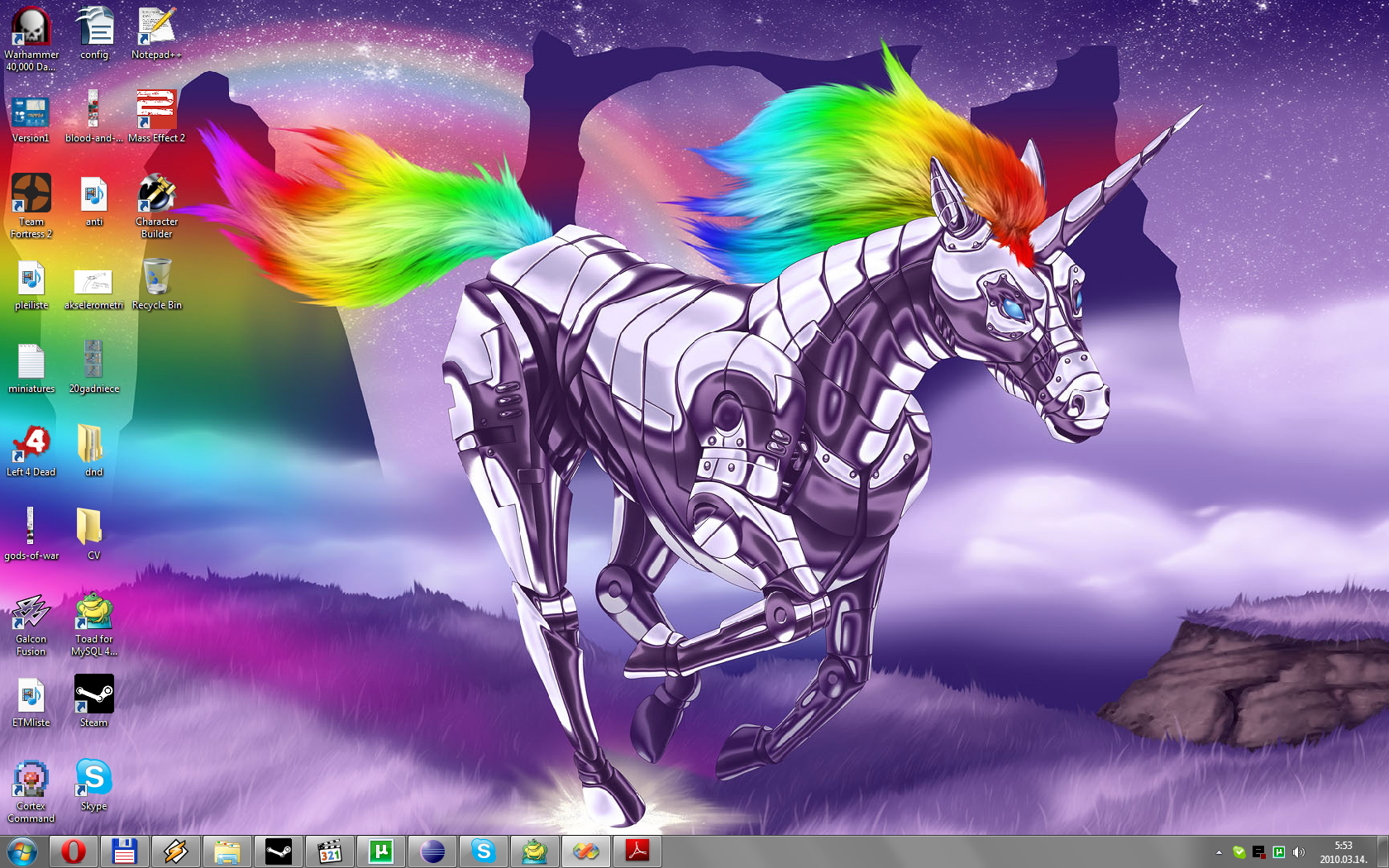This screenshot has height=868, width=1389.
Task: Launch Winamp from the taskbar
Action: coord(176,851)
